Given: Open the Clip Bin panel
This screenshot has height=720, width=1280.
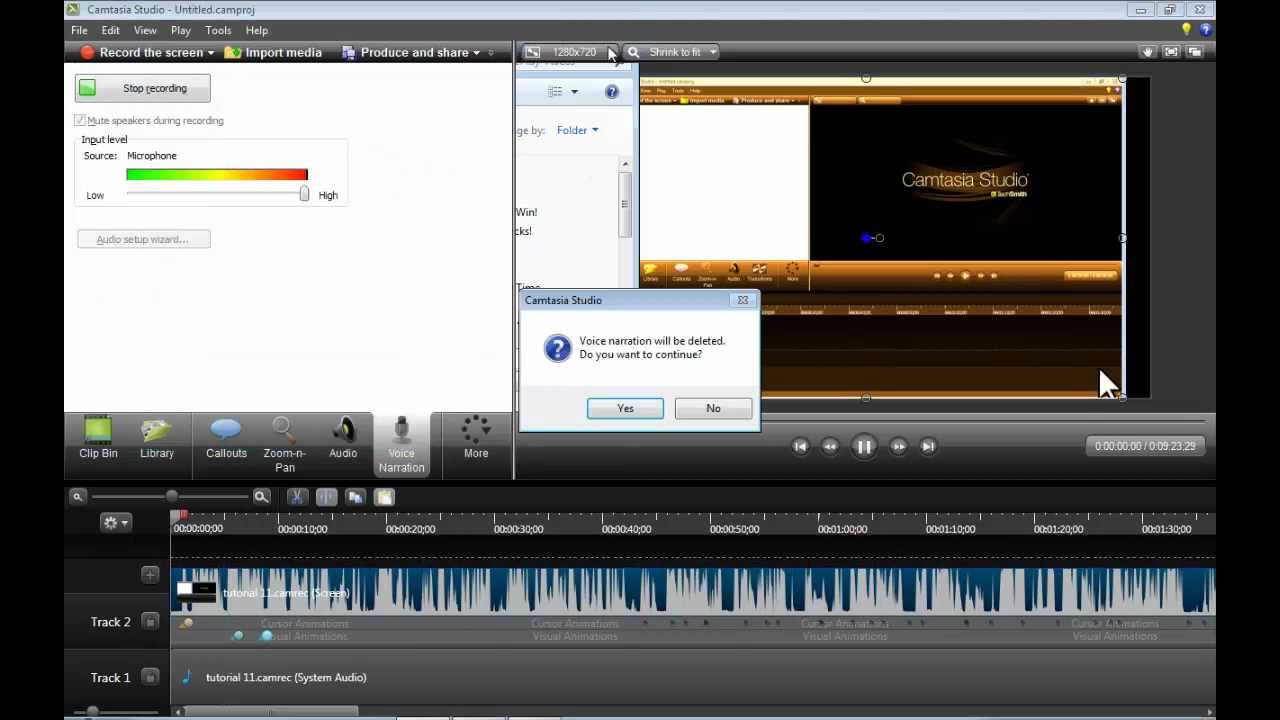Looking at the screenshot, I should (98, 438).
